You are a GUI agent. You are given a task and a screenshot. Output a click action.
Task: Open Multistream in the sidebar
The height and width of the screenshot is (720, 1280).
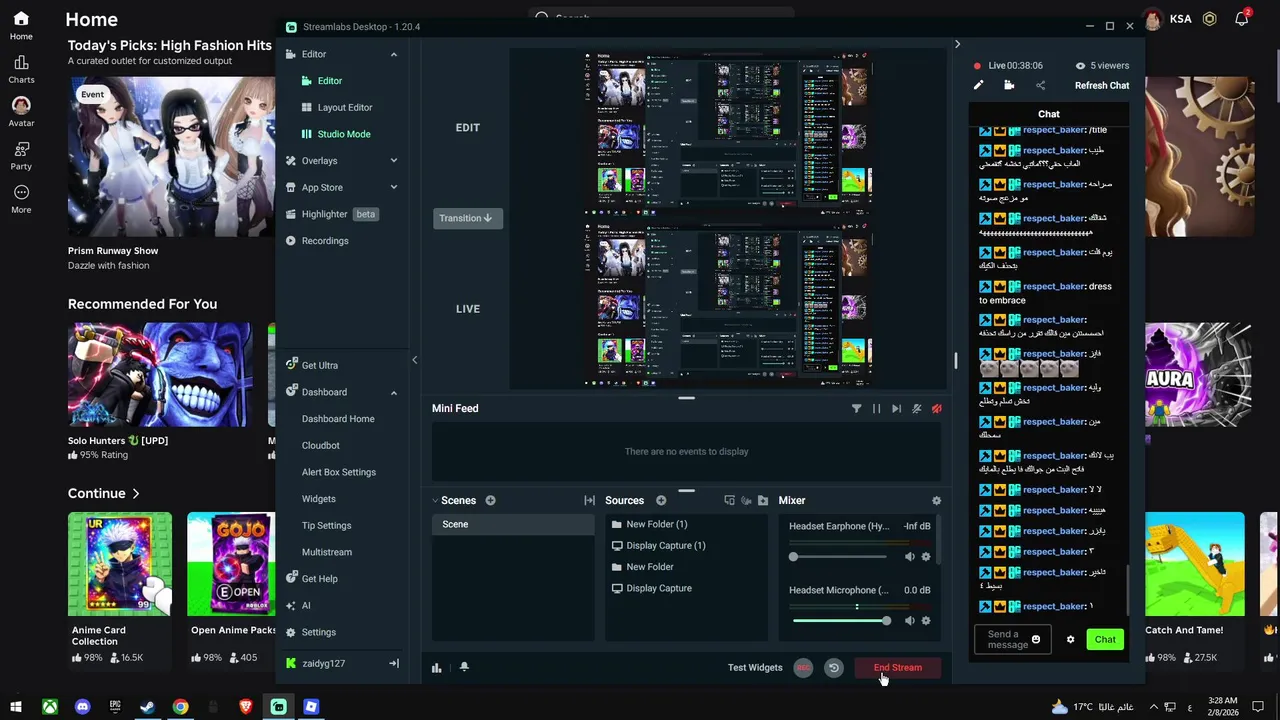point(327,552)
